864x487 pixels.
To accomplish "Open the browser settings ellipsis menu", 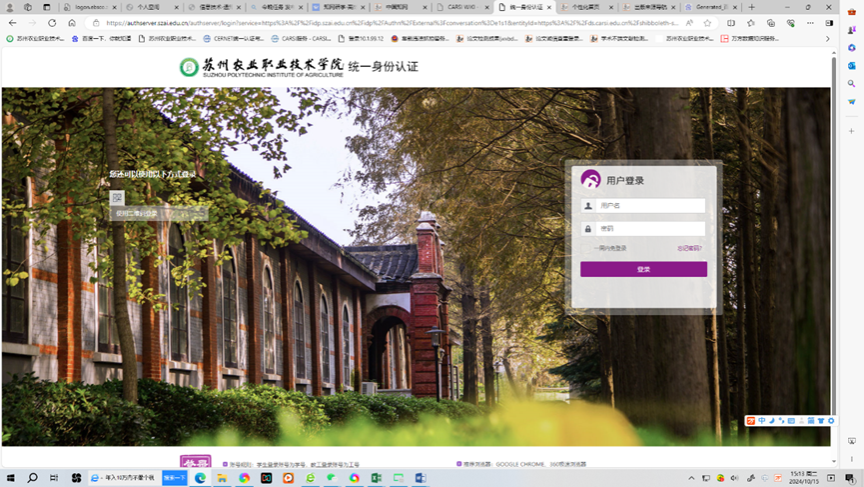I will pos(810,23).
